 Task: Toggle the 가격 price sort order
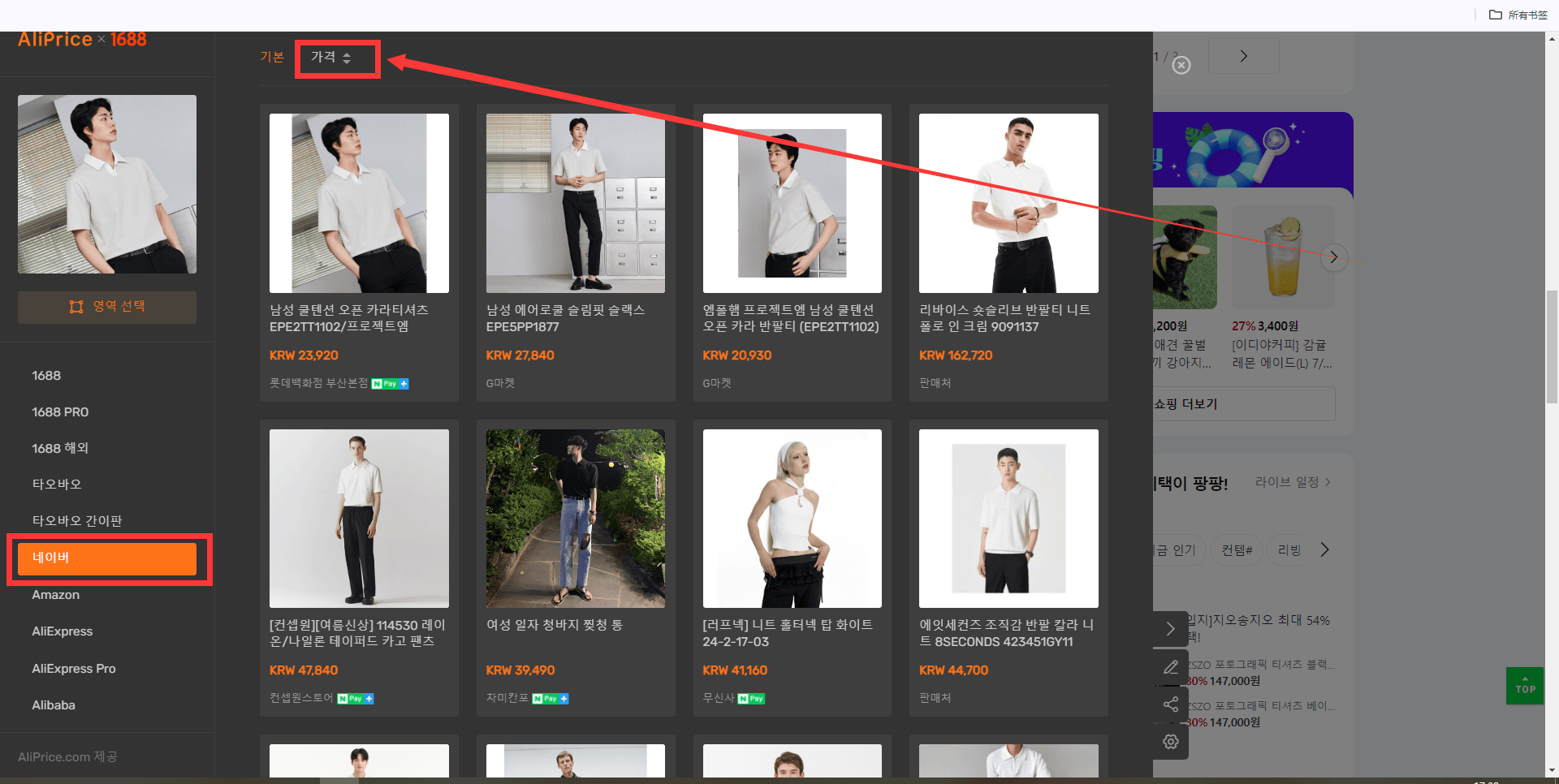[331, 58]
